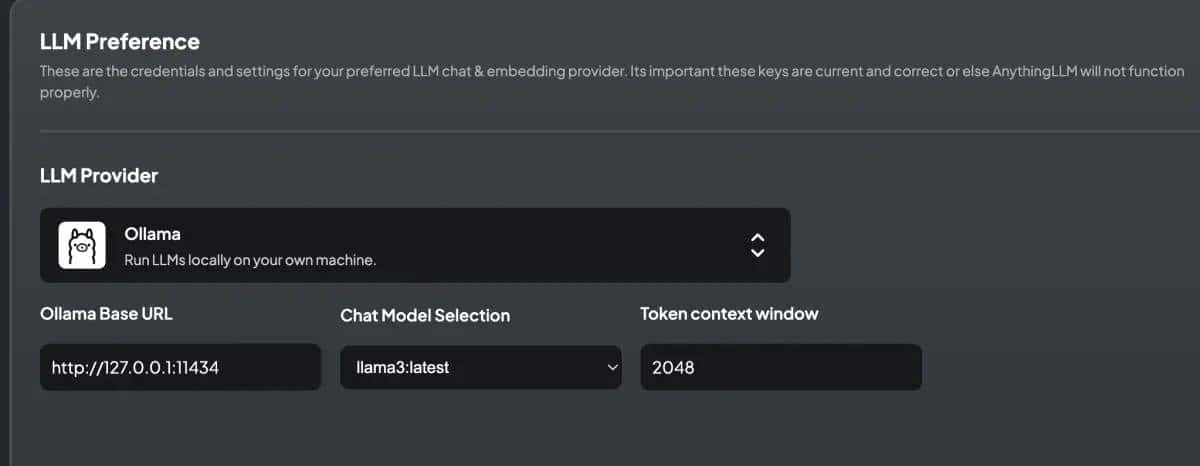Click "Run LLMs locally on your own machine" subtitle
The image size is (1200, 466).
point(250,261)
